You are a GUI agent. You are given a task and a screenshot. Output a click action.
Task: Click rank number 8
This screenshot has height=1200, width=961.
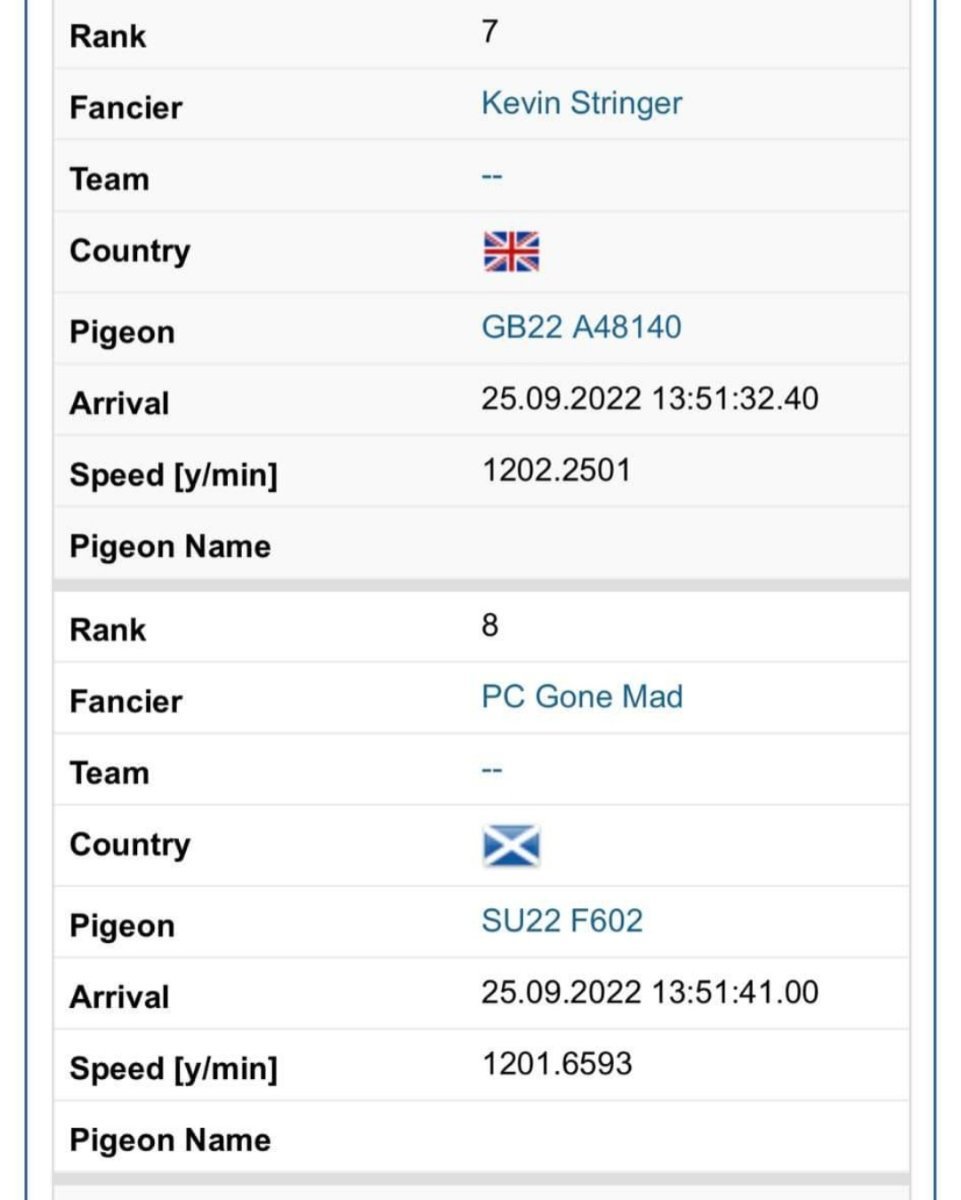[489, 626]
